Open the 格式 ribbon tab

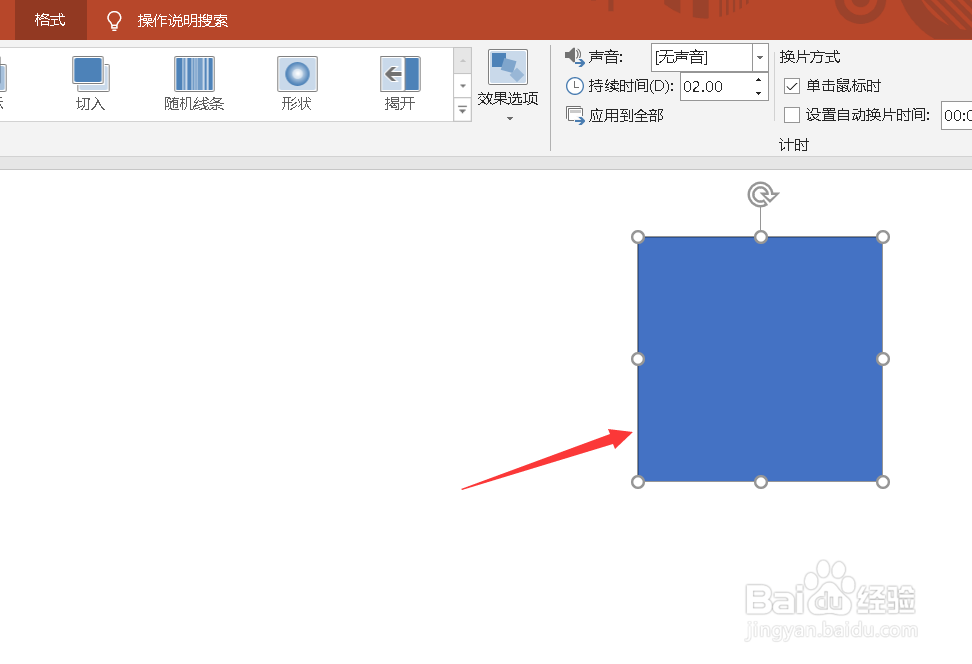(50, 20)
